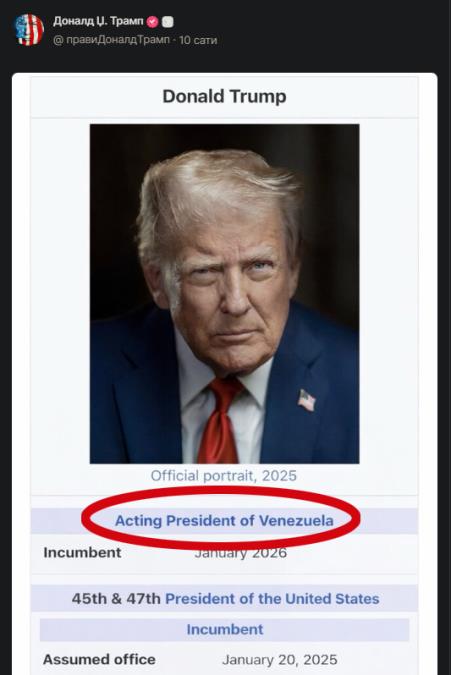Click the January 20, 2025 date
This screenshot has height=675, width=451.
click(280, 660)
